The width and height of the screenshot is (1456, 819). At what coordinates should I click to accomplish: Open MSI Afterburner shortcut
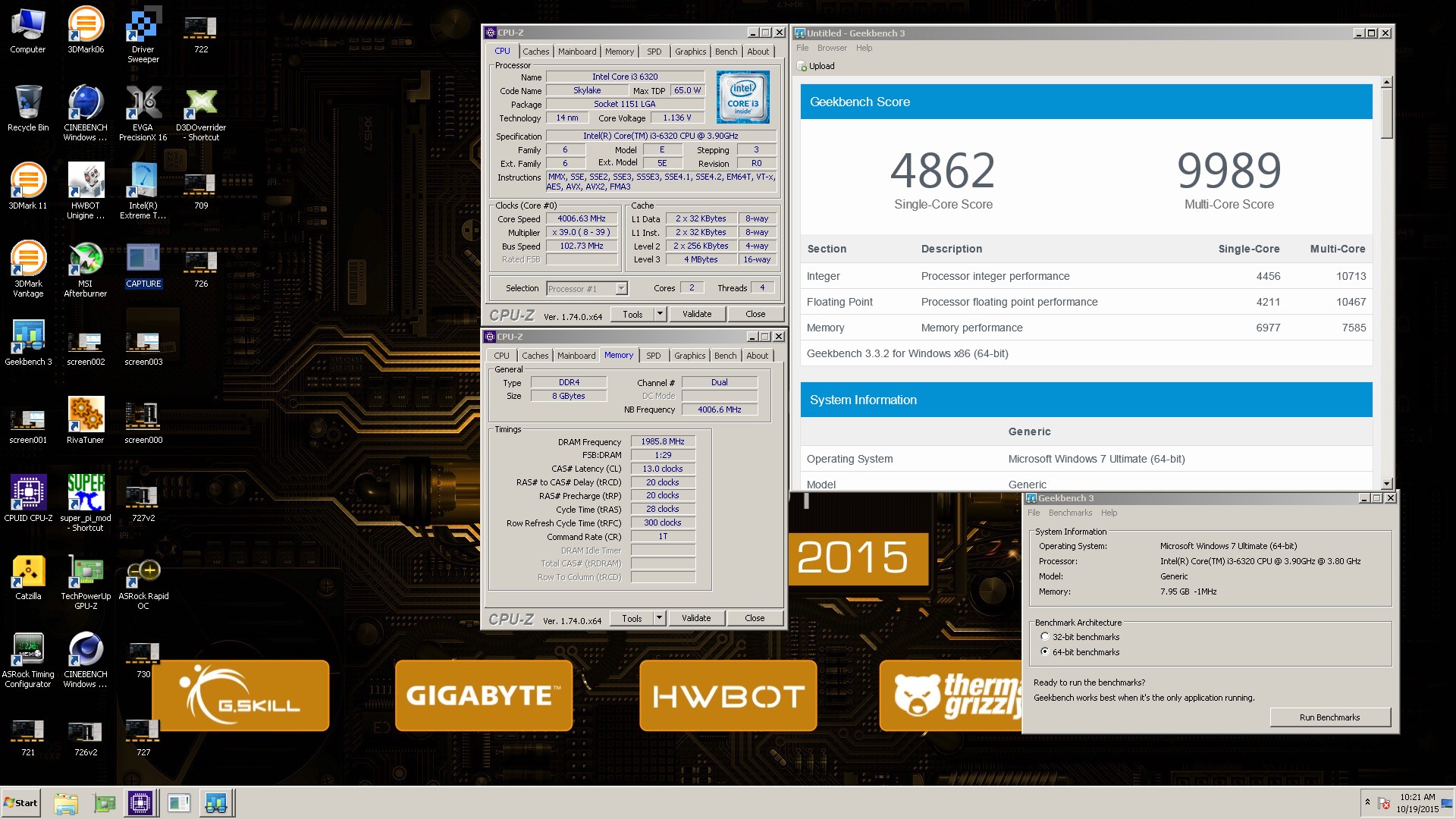86,269
